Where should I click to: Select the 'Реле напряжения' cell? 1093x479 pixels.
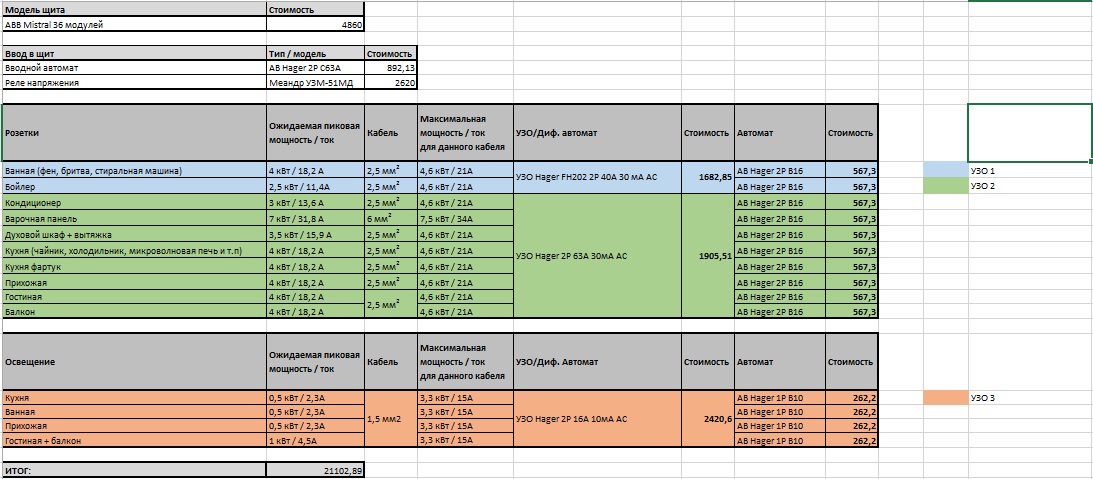click(x=134, y=83)
